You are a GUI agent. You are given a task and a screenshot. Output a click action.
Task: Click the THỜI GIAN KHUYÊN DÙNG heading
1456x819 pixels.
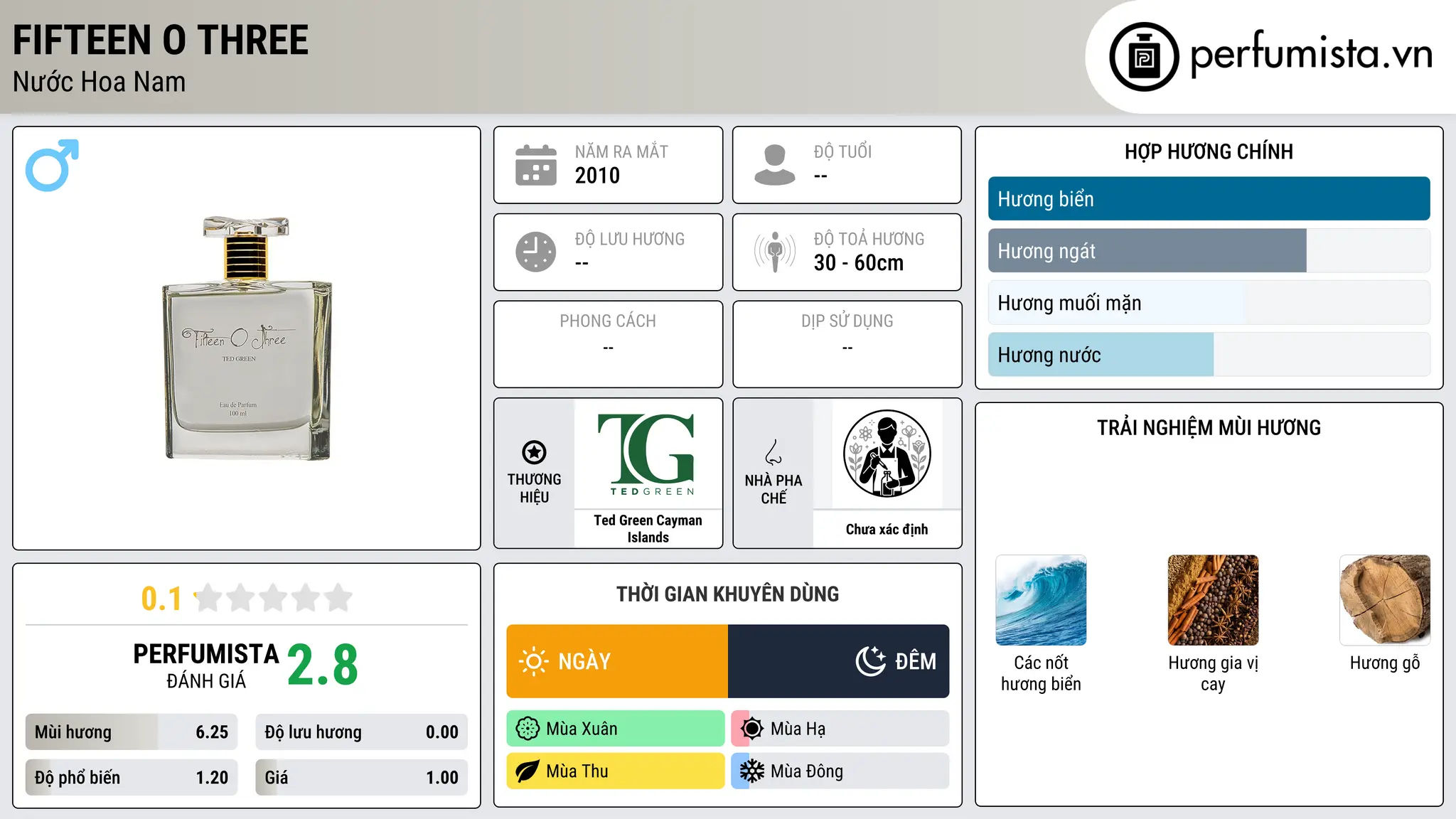click(x=728, y=594)
